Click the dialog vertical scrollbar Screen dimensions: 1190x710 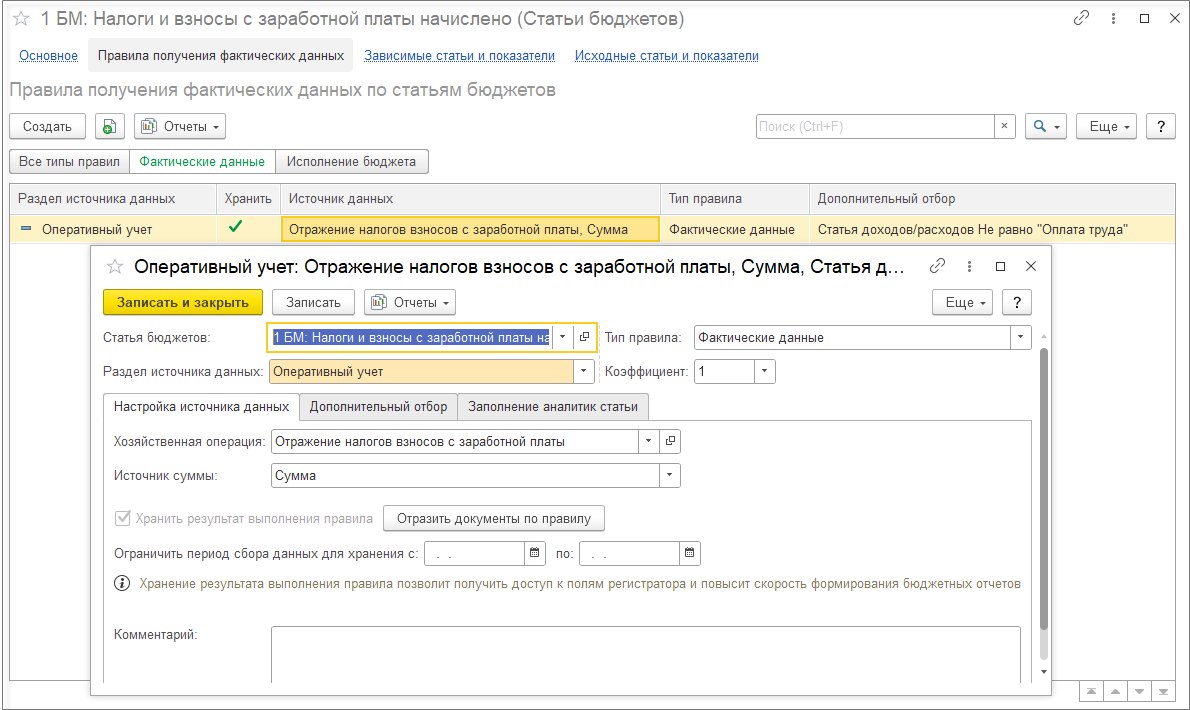1044,489
